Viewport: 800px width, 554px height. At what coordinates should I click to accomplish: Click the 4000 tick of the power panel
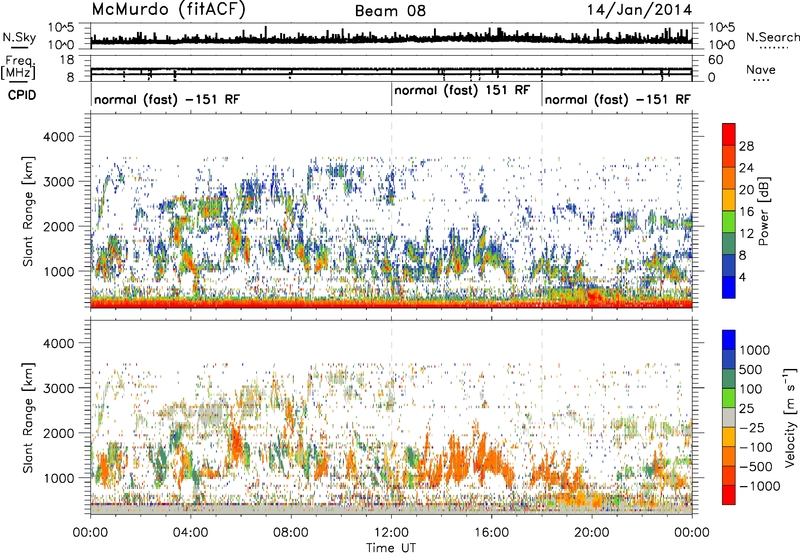pyautogui.click(x=61, y=137)
